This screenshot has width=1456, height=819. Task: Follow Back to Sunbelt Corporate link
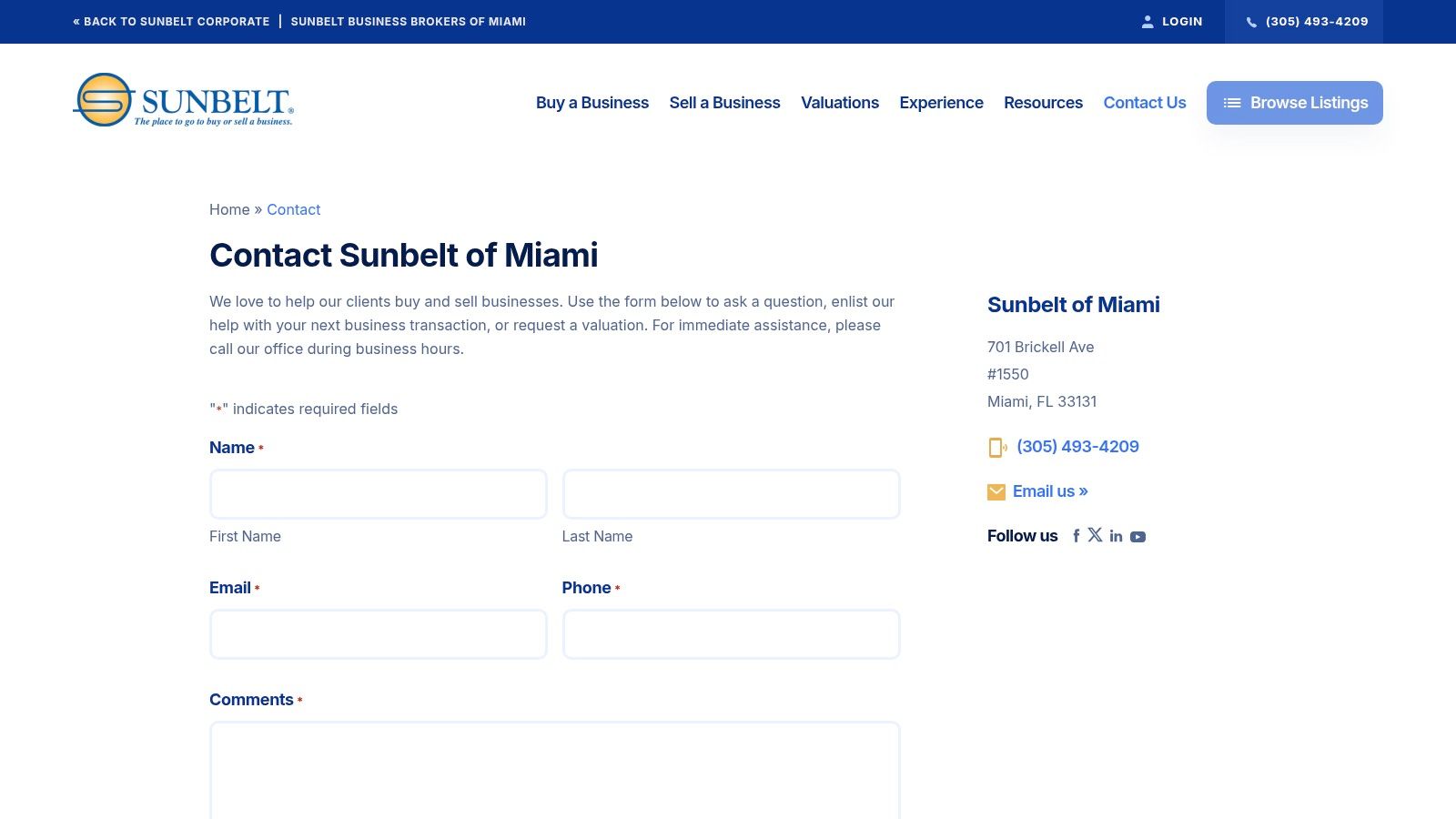(x=171, y=22)
